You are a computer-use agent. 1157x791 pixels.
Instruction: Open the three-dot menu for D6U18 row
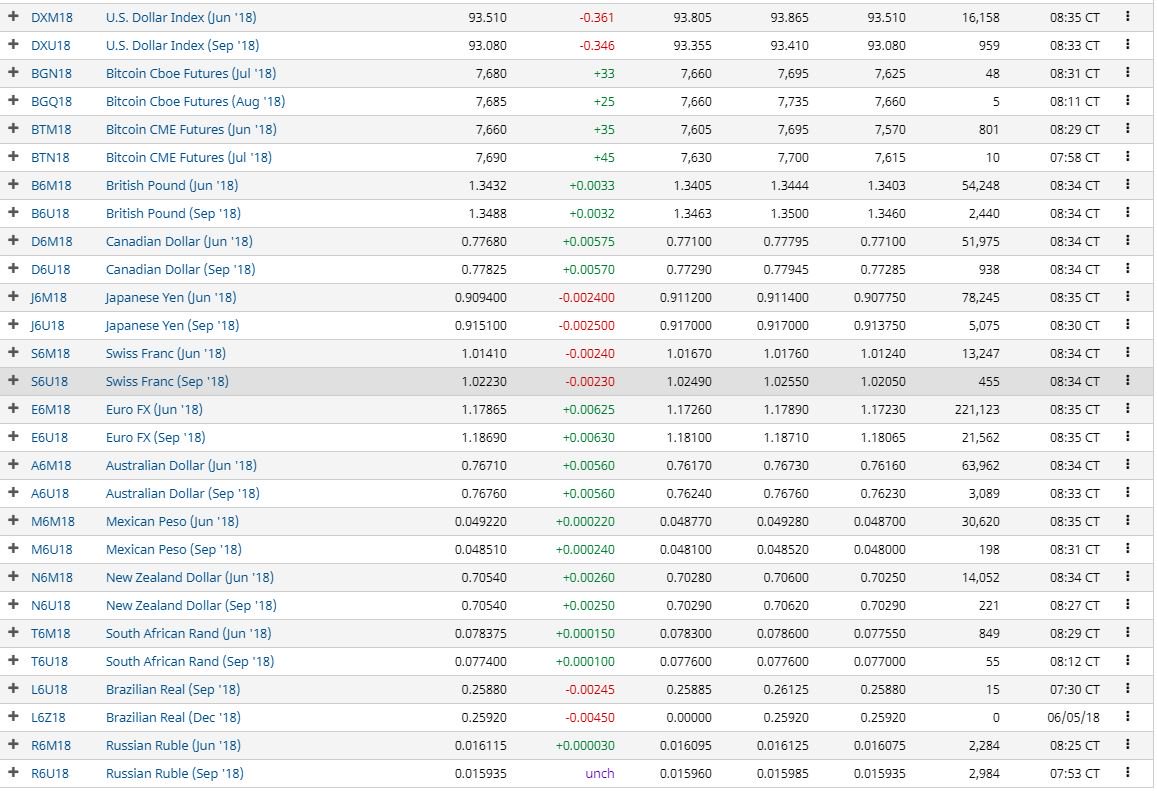coord(1127,269)
